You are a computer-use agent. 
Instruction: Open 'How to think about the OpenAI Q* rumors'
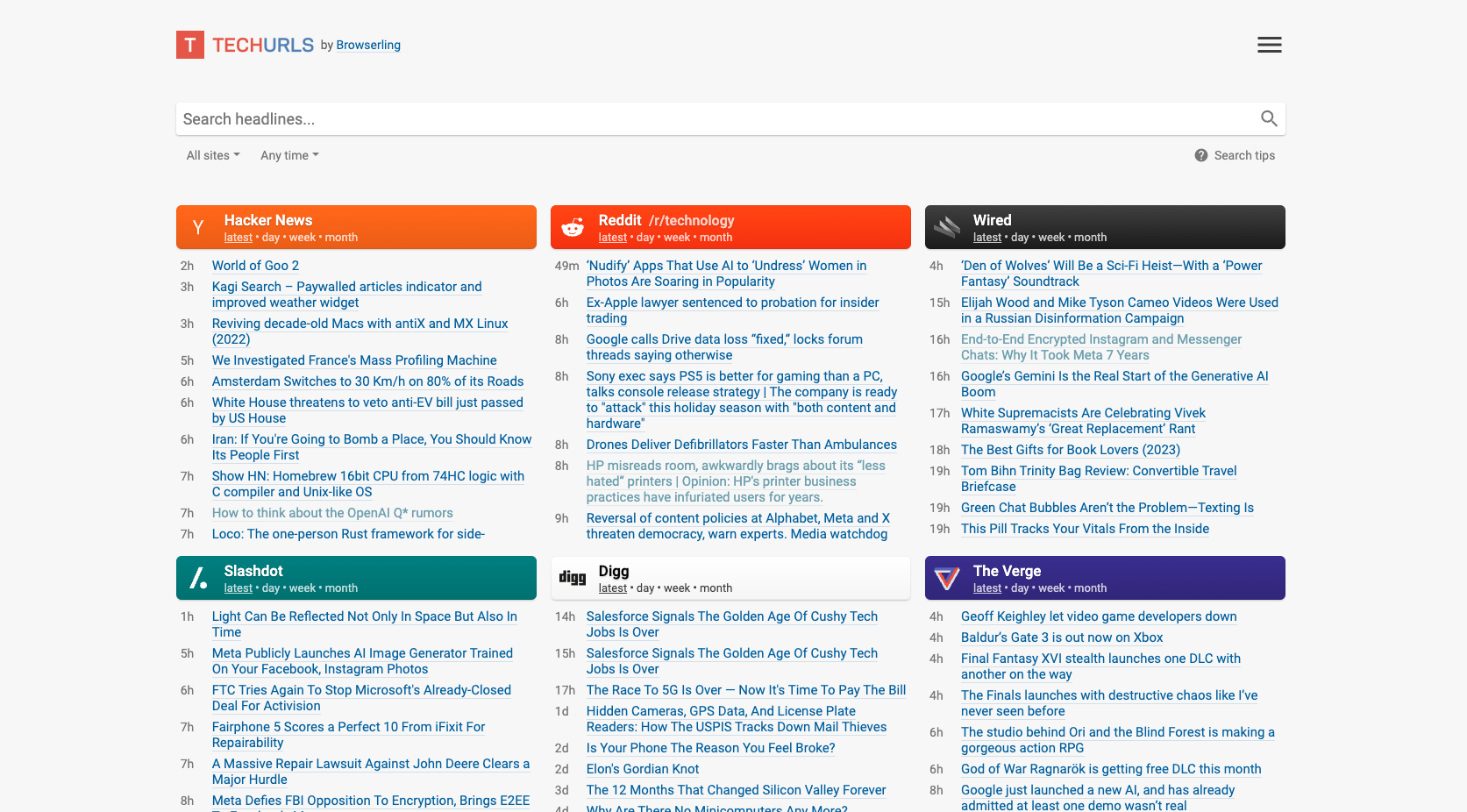(332, 513)
